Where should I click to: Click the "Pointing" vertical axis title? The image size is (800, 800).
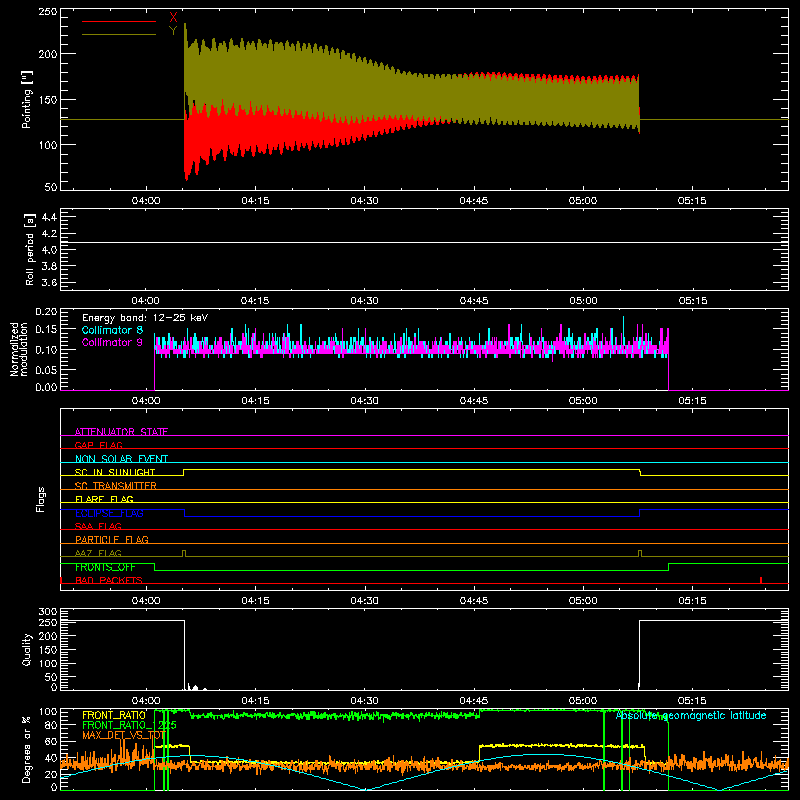(x=27, y=99)
